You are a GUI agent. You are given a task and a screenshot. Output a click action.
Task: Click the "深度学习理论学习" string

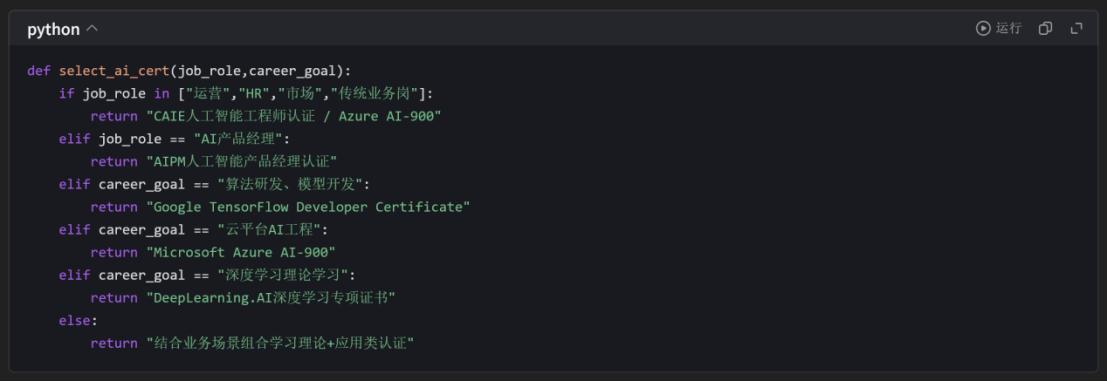[x=285, y=275]
